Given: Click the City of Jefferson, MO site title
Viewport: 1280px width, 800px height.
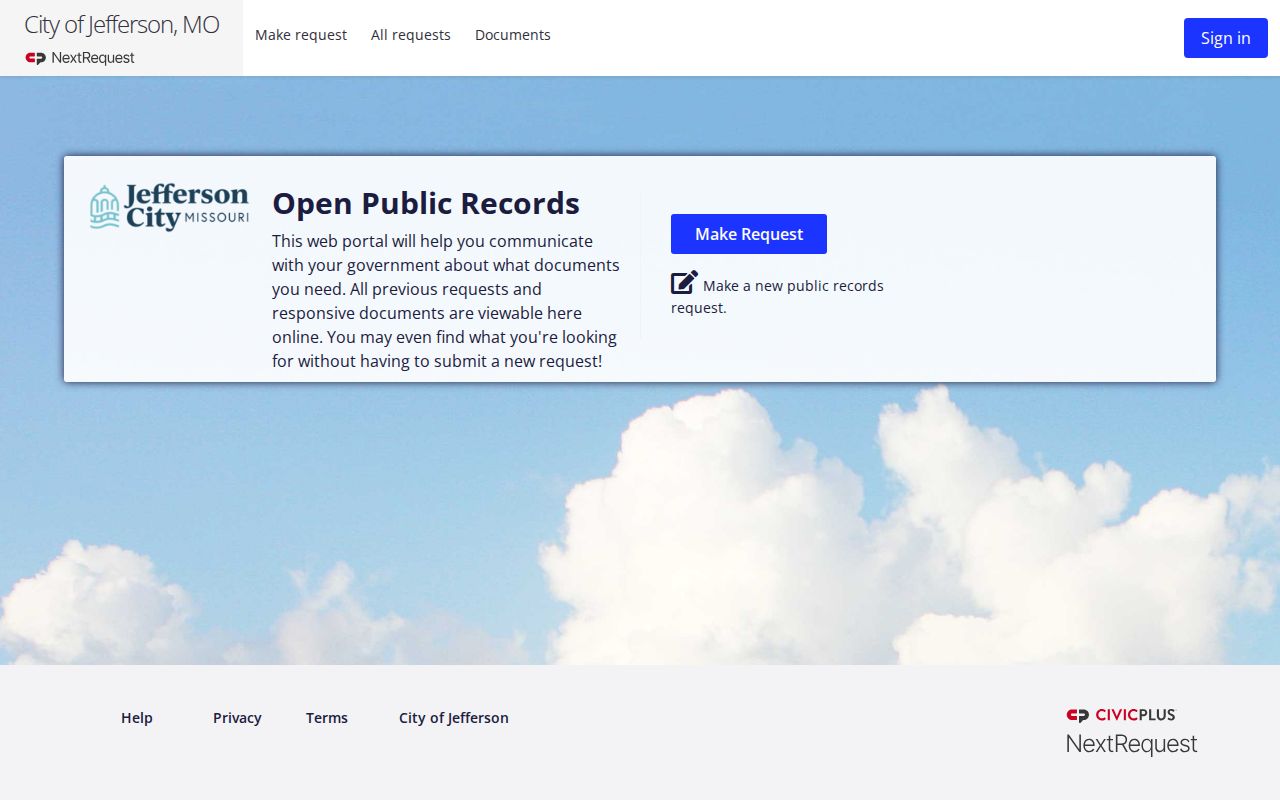Looking at the screenshot, I should tap(122, 25).
